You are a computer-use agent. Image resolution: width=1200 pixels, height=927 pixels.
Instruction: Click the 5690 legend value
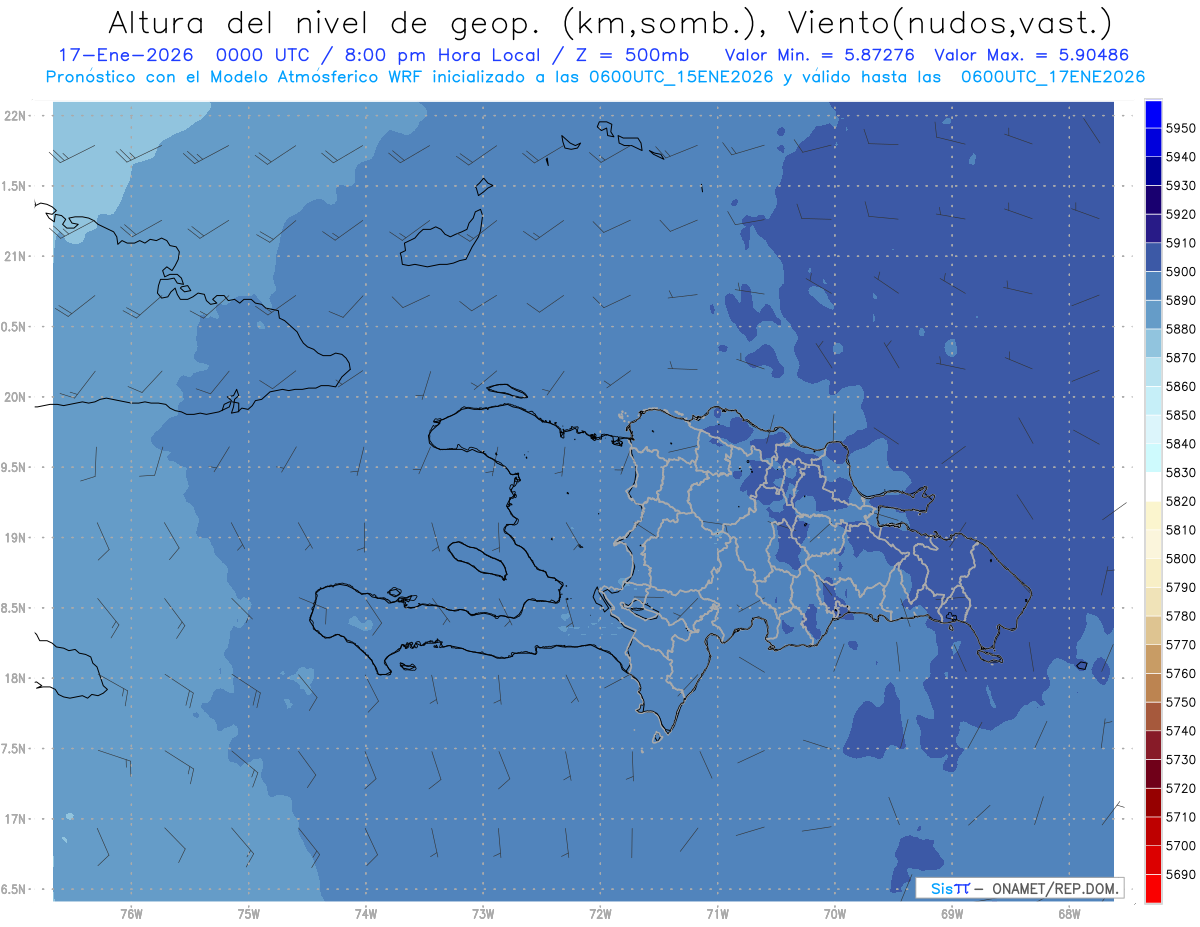click(1180, 874)
